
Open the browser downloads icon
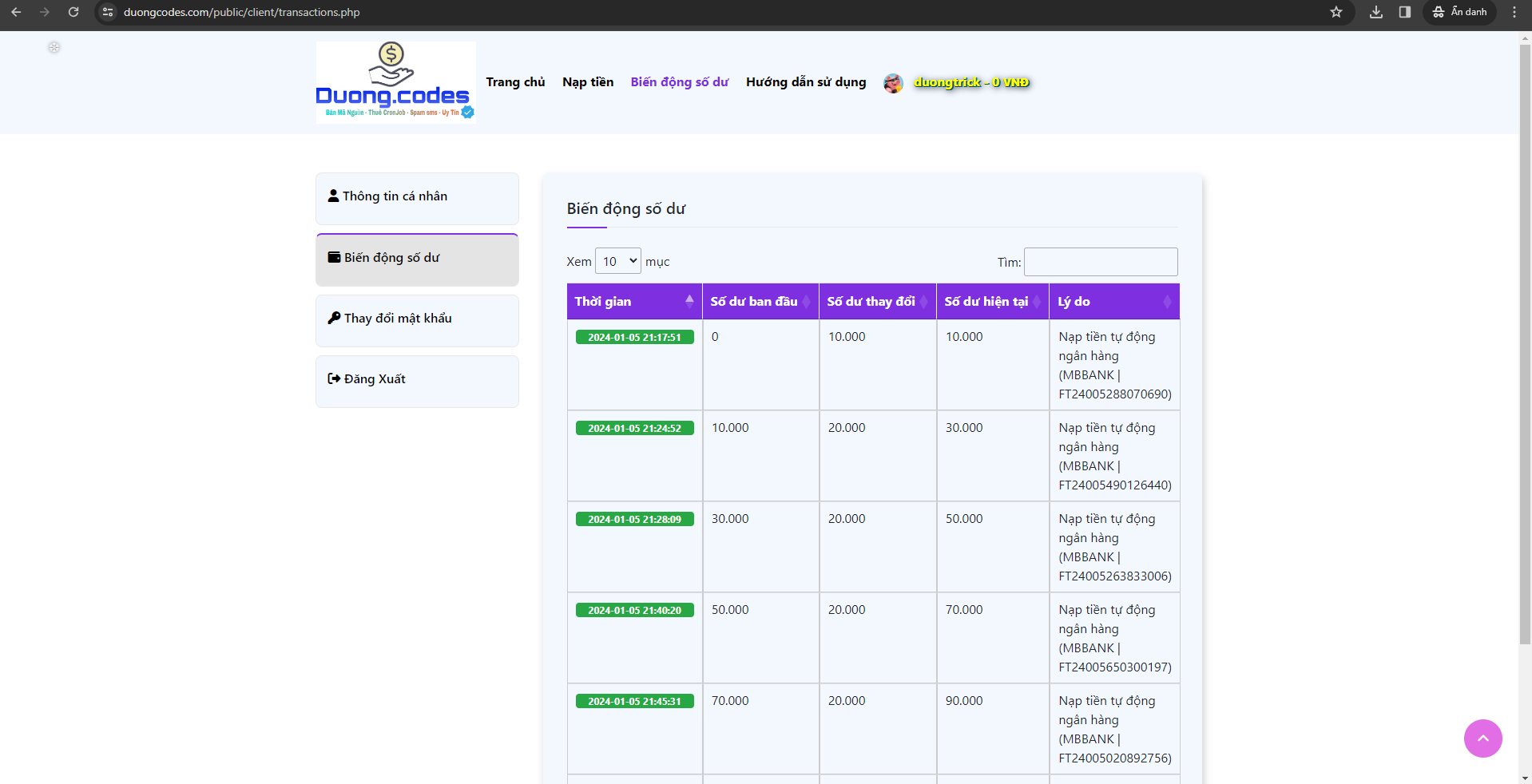coord(1376,12)
